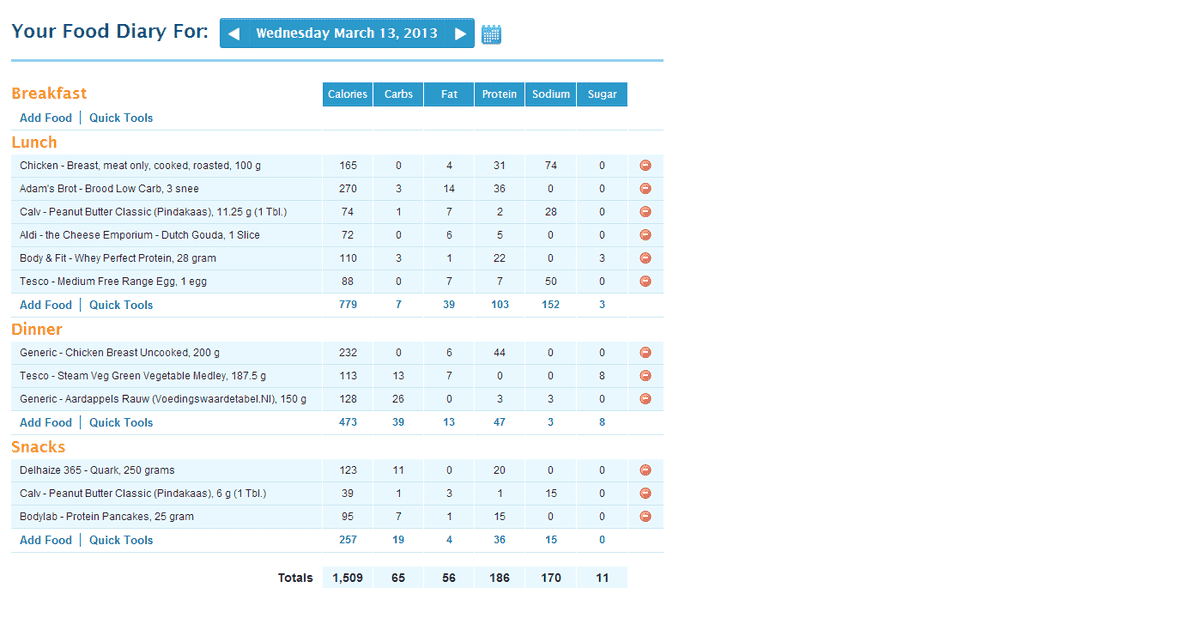Click Add Food under Dinner
1200x630 pixels.
(x=46, y=423)
